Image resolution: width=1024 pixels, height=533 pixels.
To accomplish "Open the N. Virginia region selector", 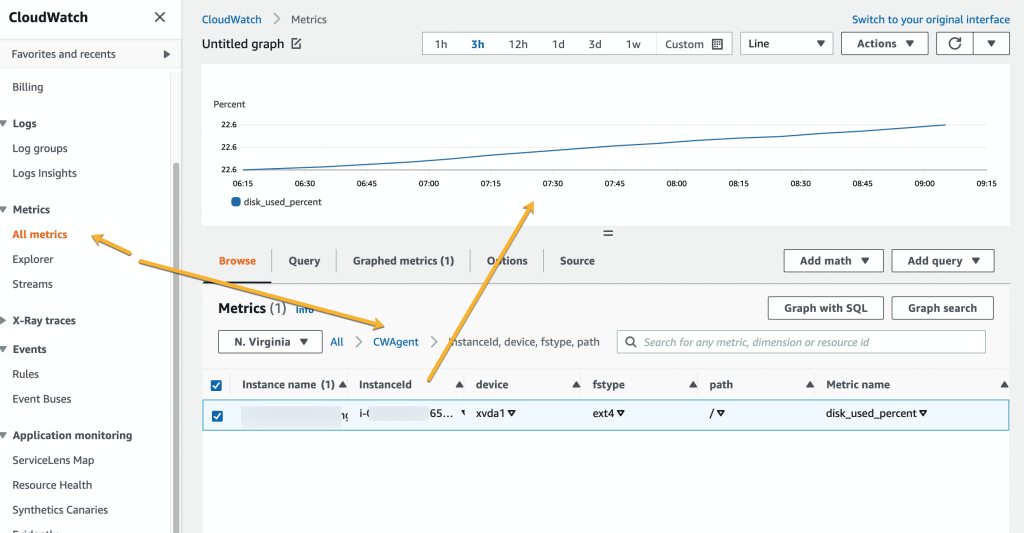I will (270, 342).
